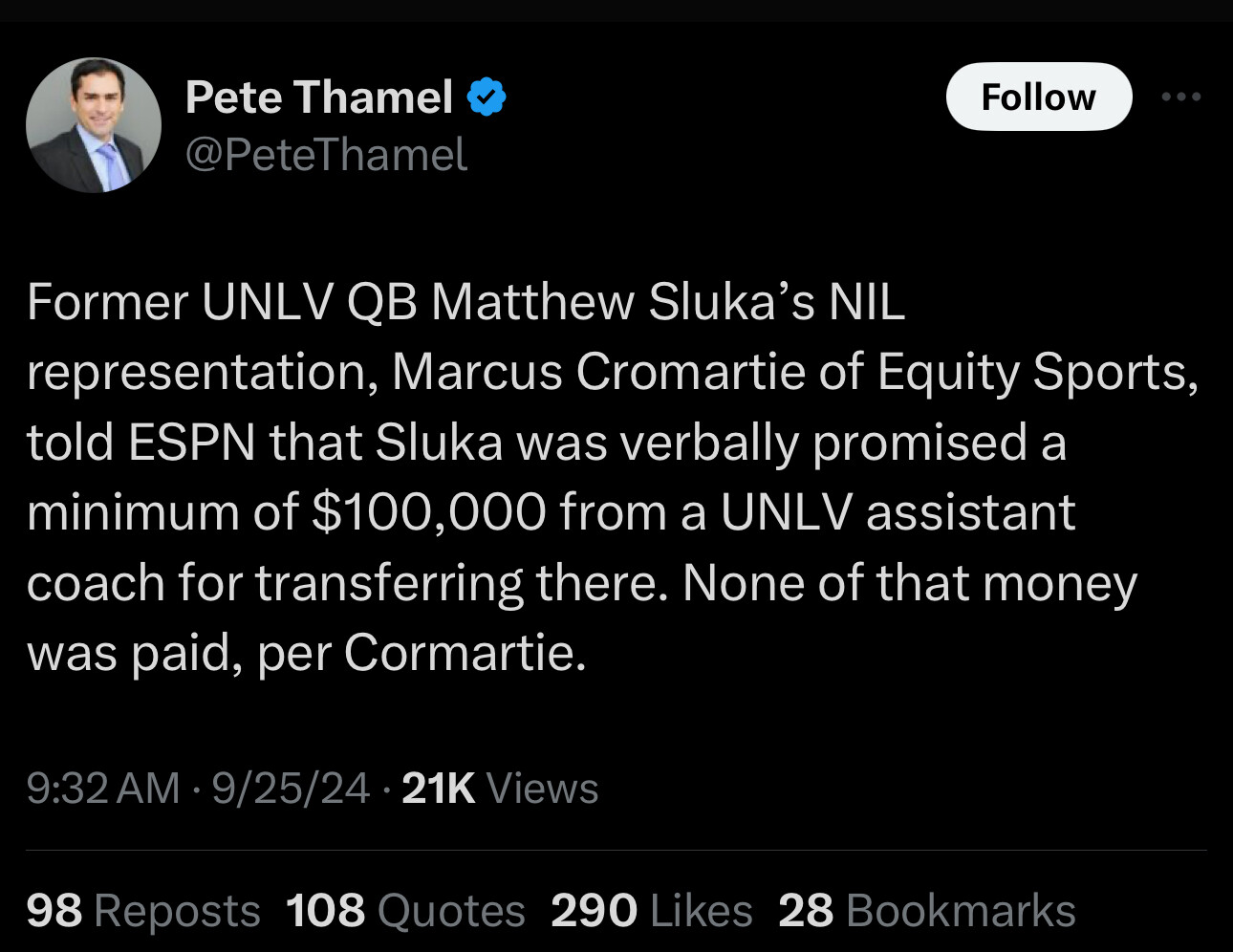
Task: Open the 108 Quotes list
Action: [405, 910]
